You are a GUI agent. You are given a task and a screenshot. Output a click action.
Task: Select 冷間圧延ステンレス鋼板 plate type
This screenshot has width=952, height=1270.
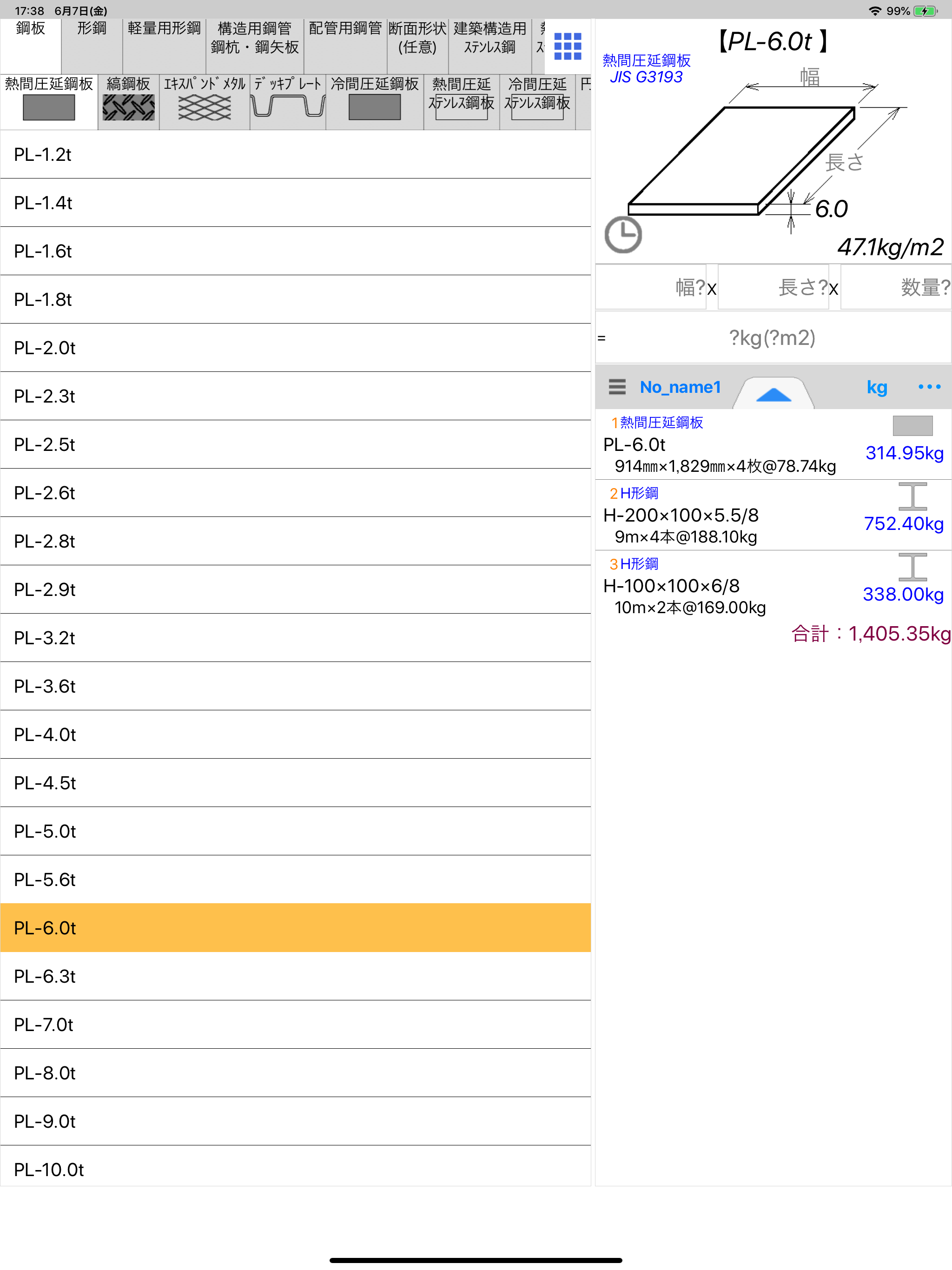[x=537, y=102]
